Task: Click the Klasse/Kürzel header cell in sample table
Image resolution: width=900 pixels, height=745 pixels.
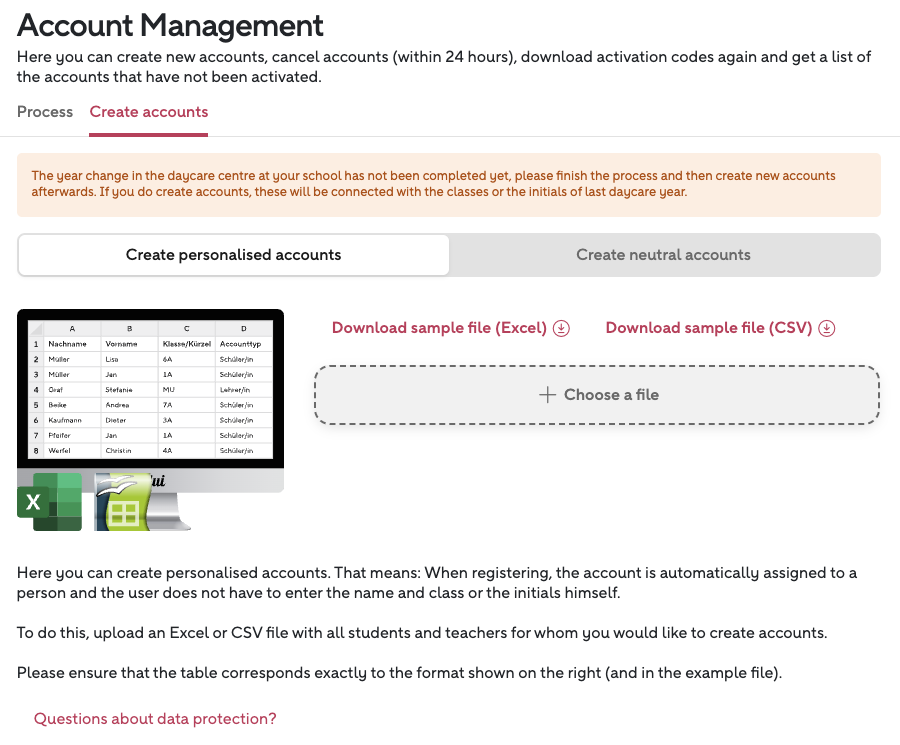Action: 186,343
